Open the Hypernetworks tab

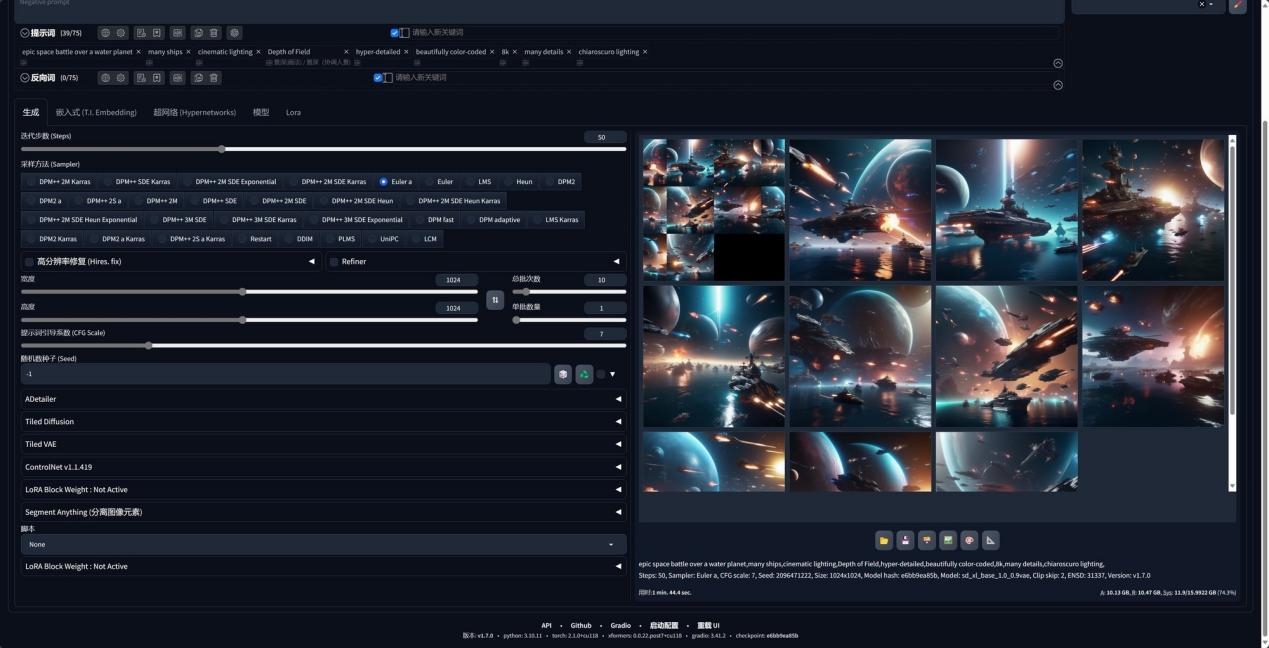194,112
